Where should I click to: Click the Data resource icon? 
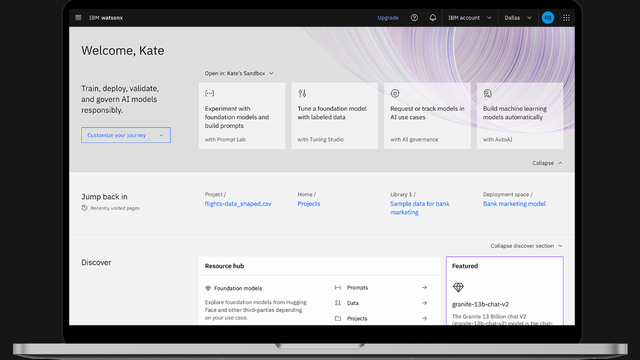tap(338, 303)
